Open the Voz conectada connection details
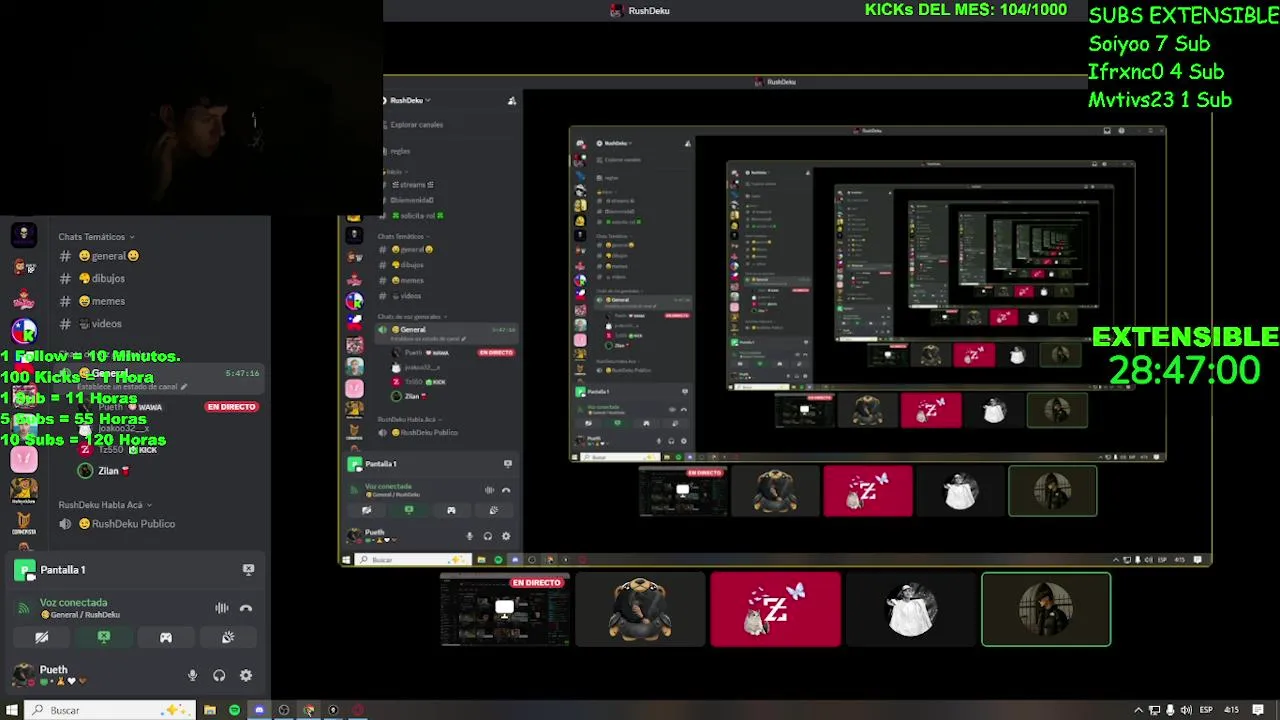Screen dimensions: 1280x720 point(73,603)
